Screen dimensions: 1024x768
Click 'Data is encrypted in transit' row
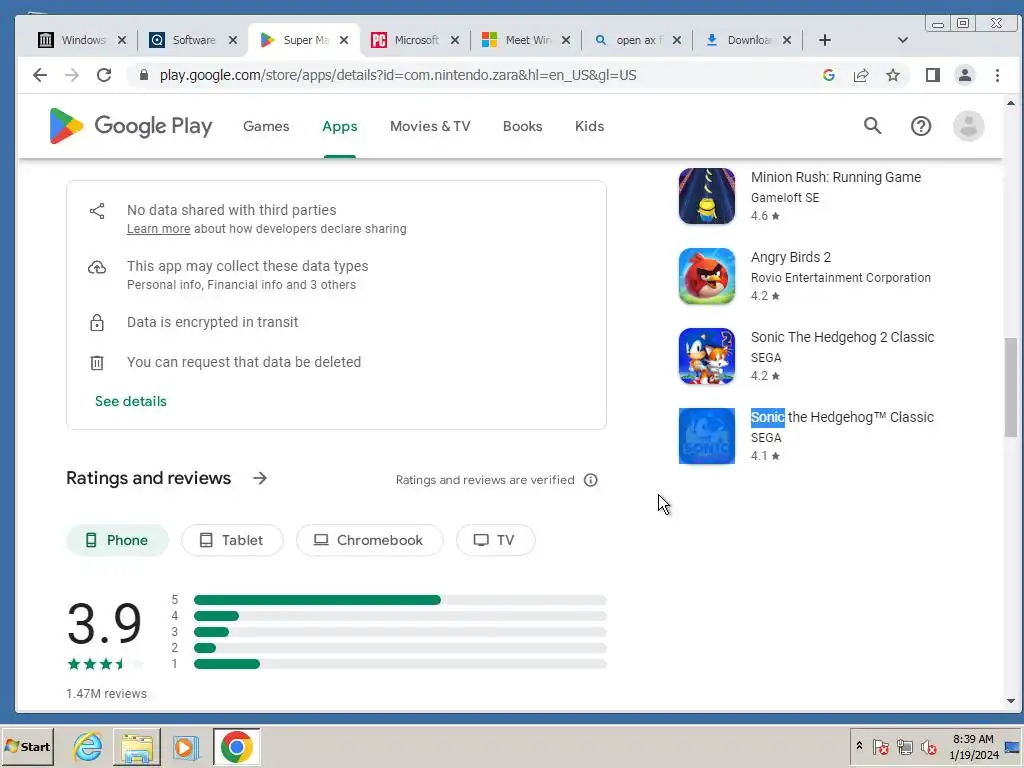[x=212, y=322]
